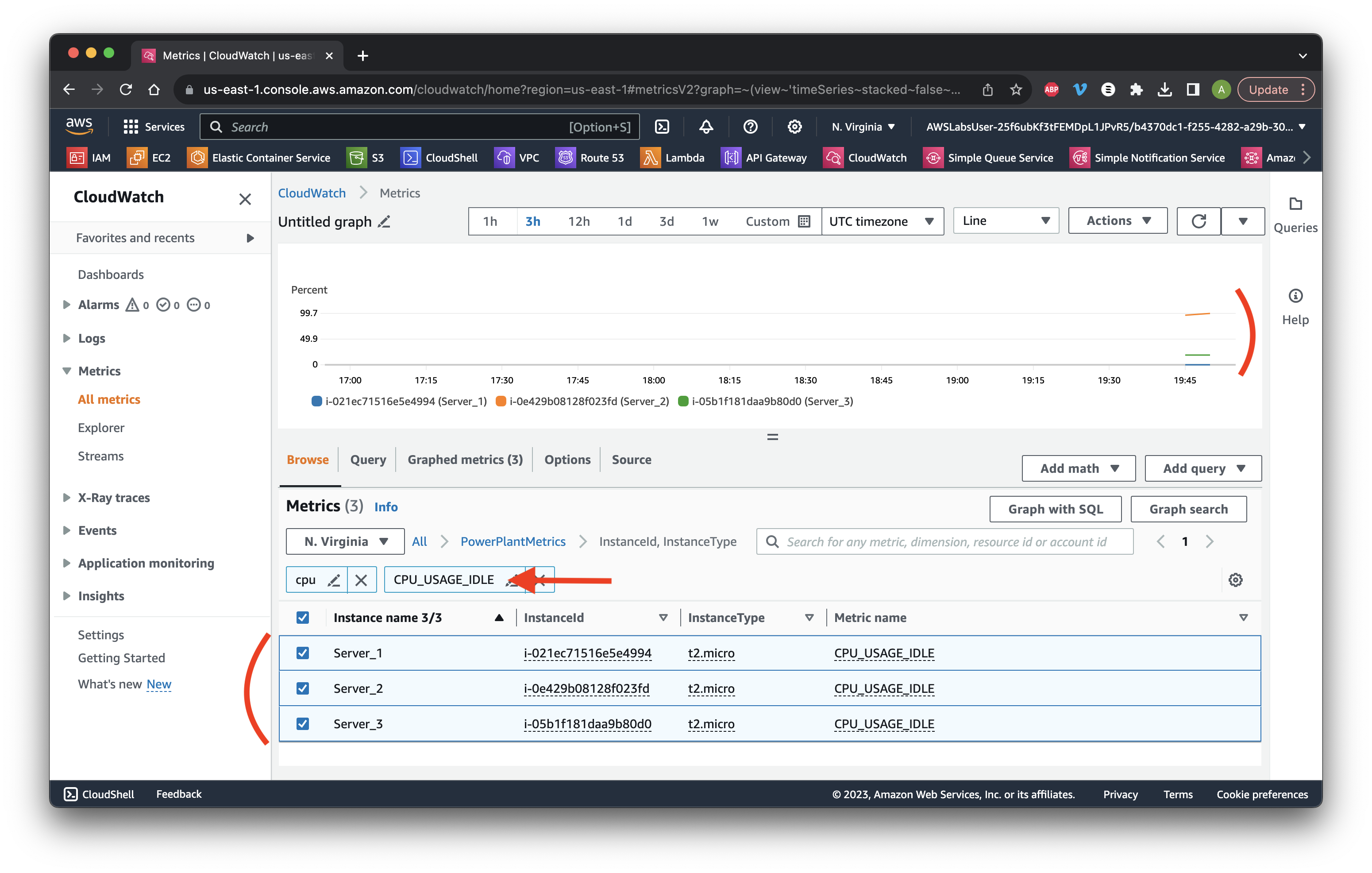Open the N. Virginia metrics region dropdown
Screen dimensions: 1372x873
(345, 541)
